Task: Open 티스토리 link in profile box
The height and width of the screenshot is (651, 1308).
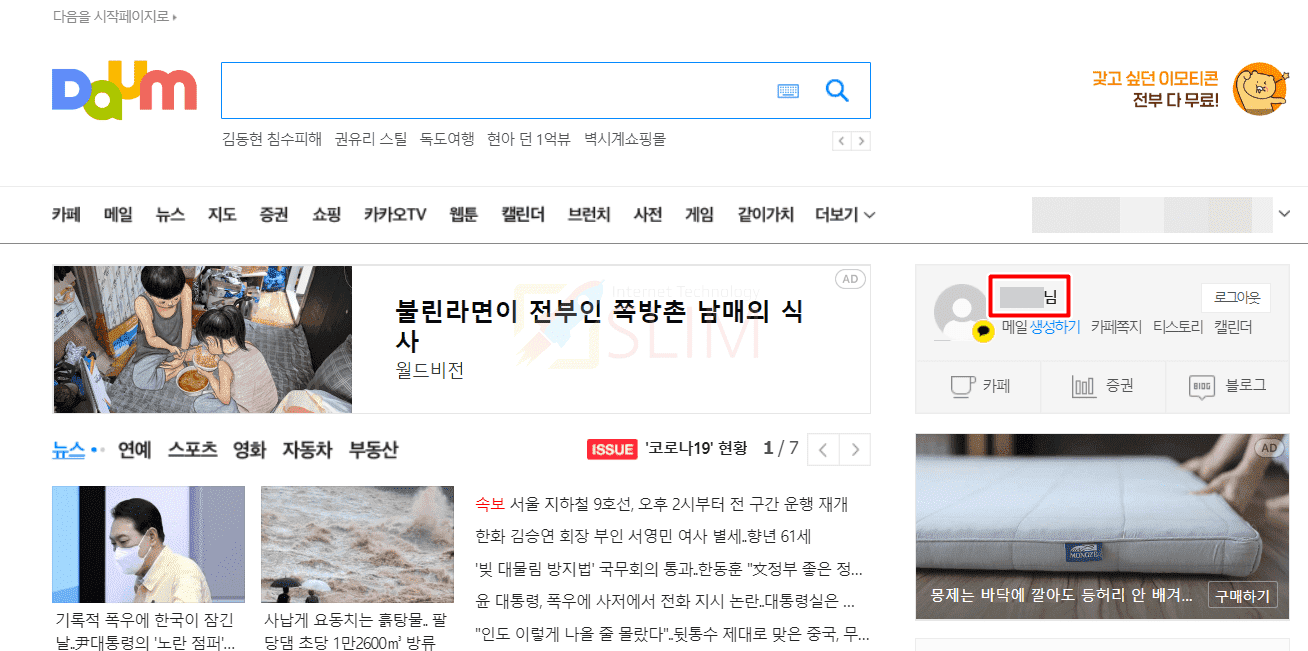Action: [1178, 327]
